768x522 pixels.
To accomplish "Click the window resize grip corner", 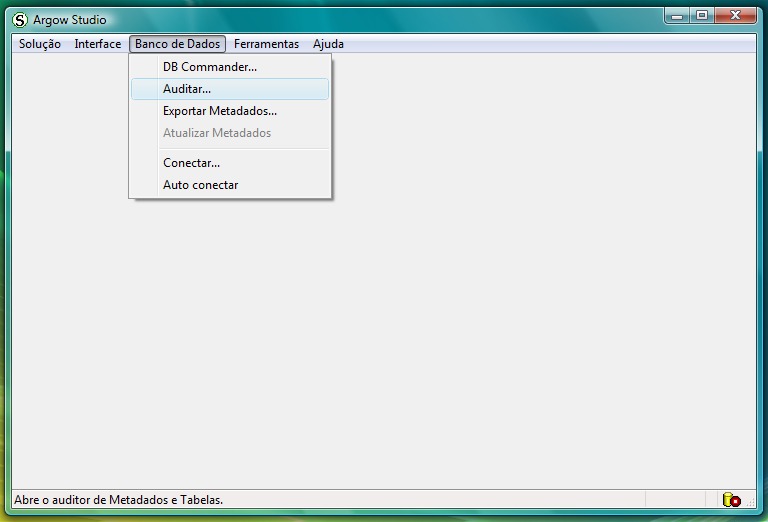I will (x=750, y=502).
